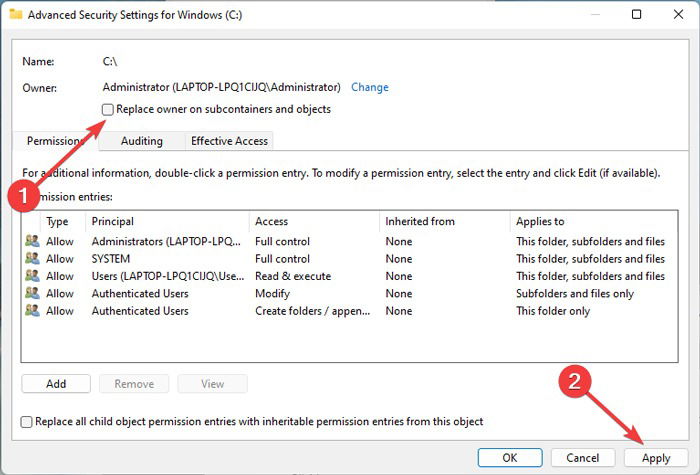The width and height of the screenshot is (700, 475).
Task: Select the Permissions tab
Action: point(55,141)
